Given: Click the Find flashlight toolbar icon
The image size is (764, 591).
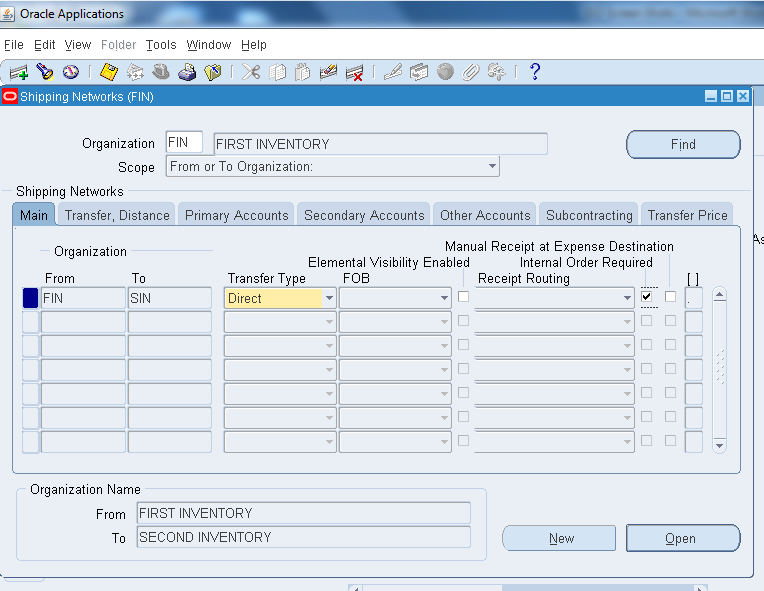Looking at the screenshot, I should (45, 72).
